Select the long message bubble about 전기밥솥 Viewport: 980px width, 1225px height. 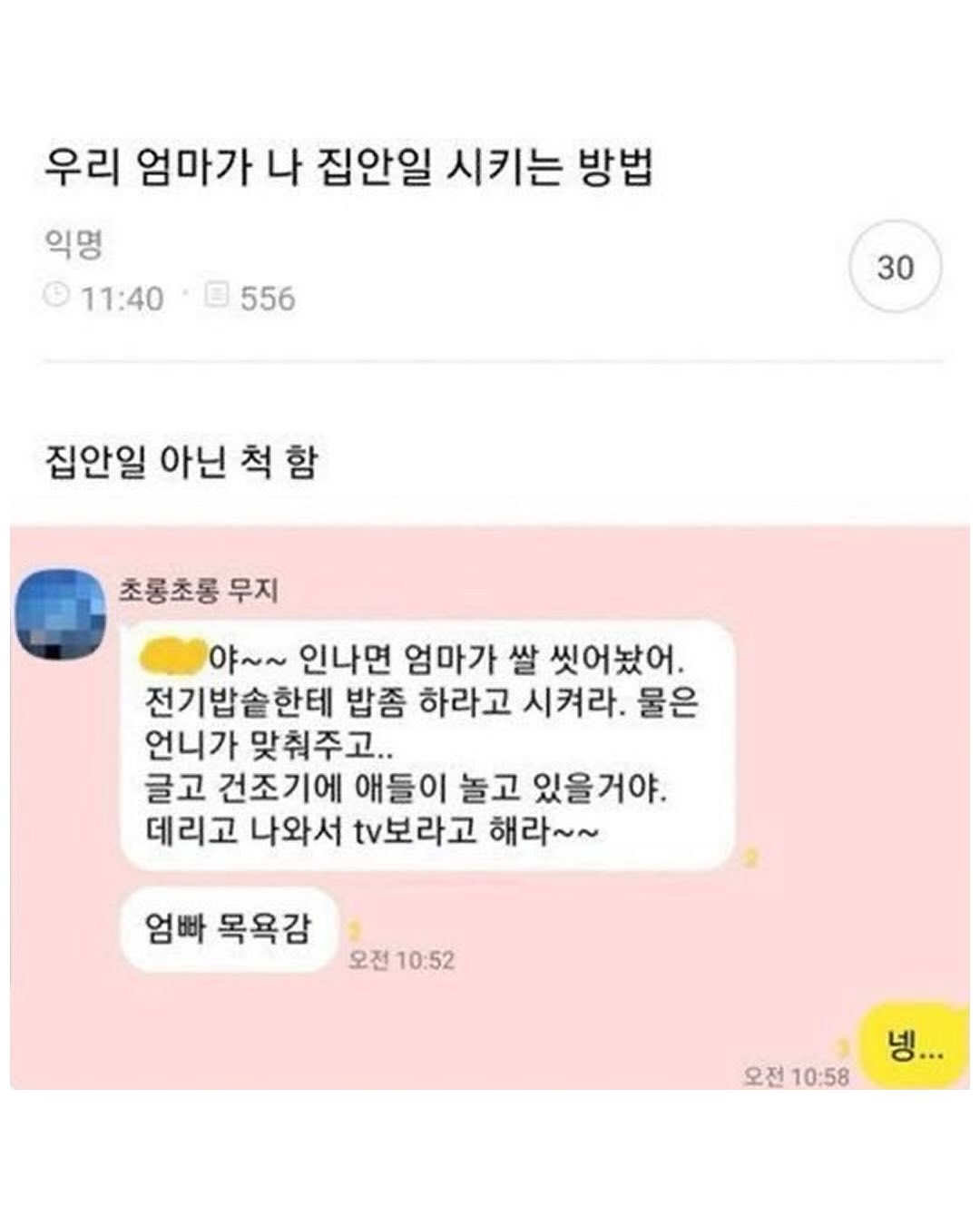427,746
